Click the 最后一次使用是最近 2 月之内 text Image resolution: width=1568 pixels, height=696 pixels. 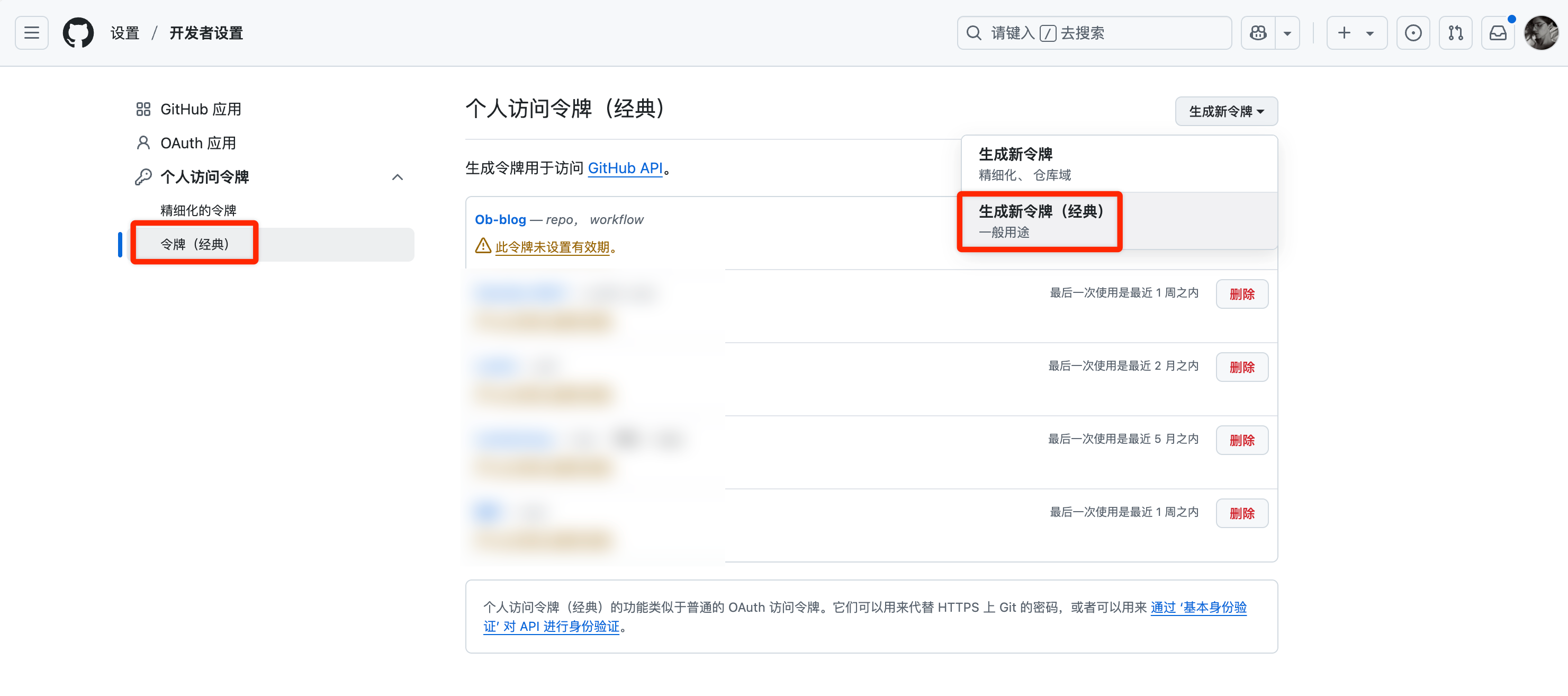click(x=1123, y=366)
